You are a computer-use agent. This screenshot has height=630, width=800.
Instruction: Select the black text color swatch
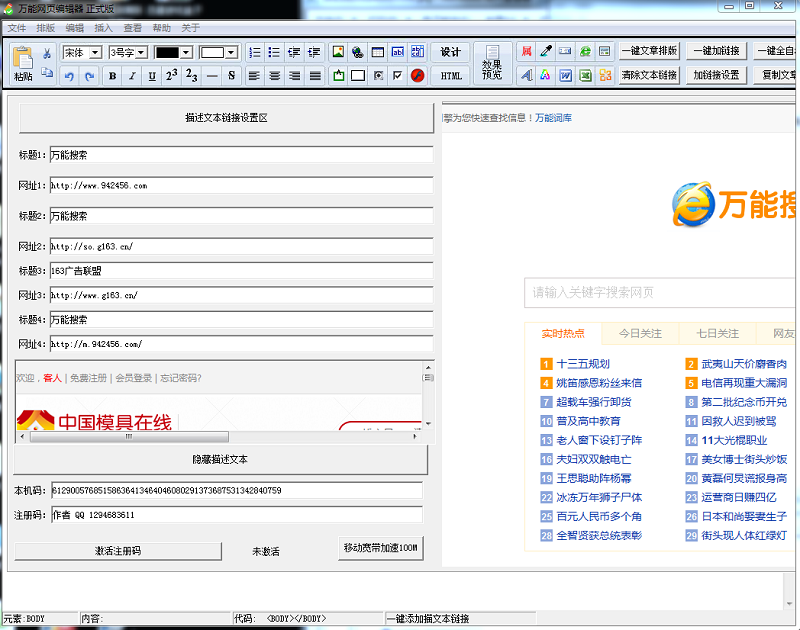[x=168, y=51]
